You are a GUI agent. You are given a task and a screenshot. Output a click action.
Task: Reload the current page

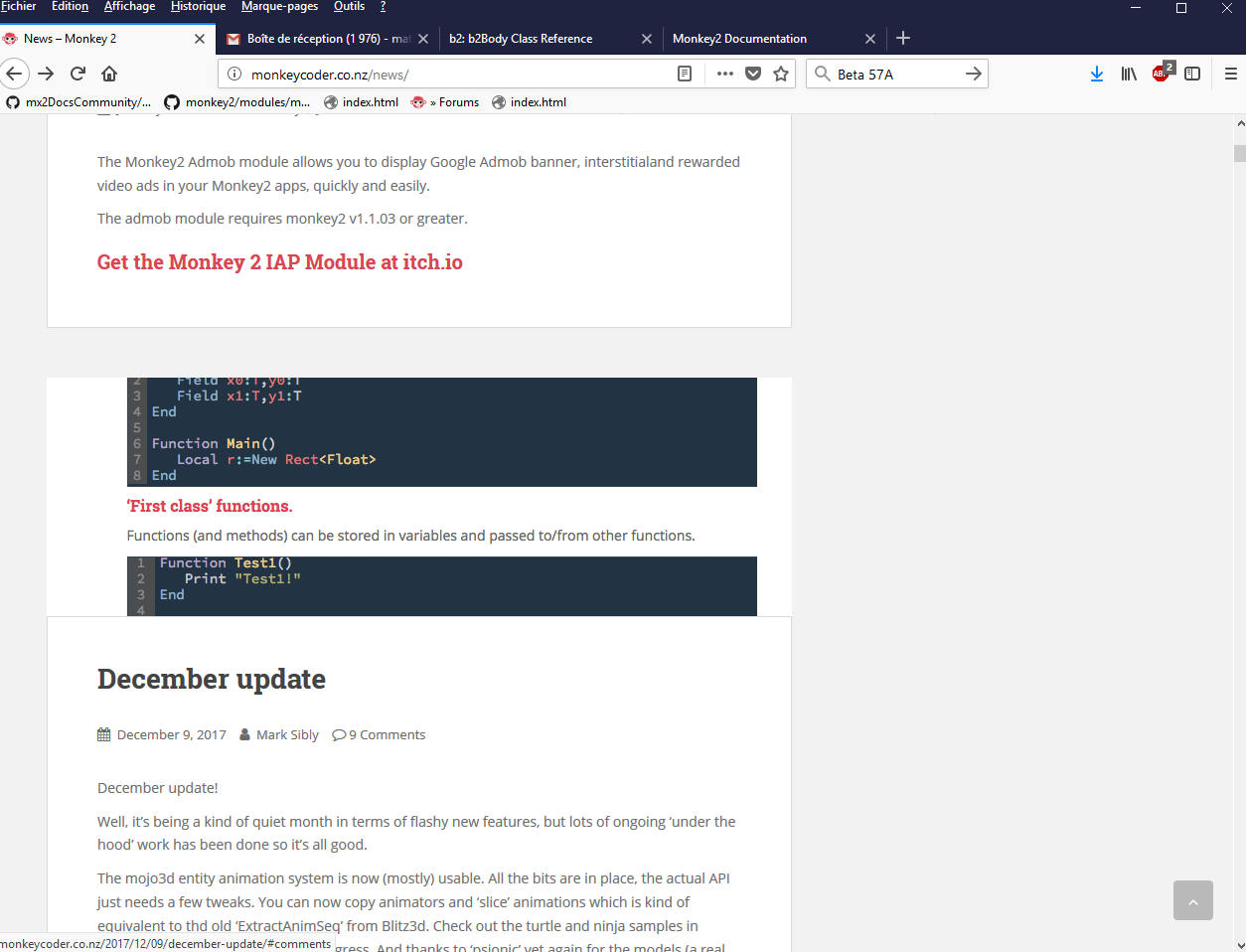pos(78,74)
